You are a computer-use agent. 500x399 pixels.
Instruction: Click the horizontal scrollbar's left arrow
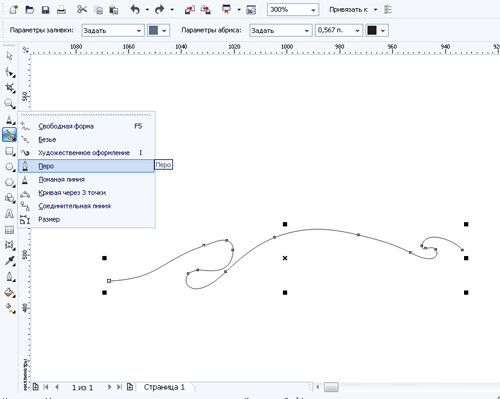pos(318,387)
